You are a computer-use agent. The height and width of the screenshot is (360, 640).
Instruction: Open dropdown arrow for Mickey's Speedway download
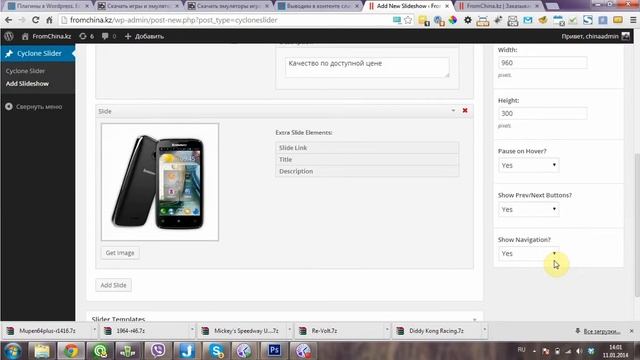[289, 330]
